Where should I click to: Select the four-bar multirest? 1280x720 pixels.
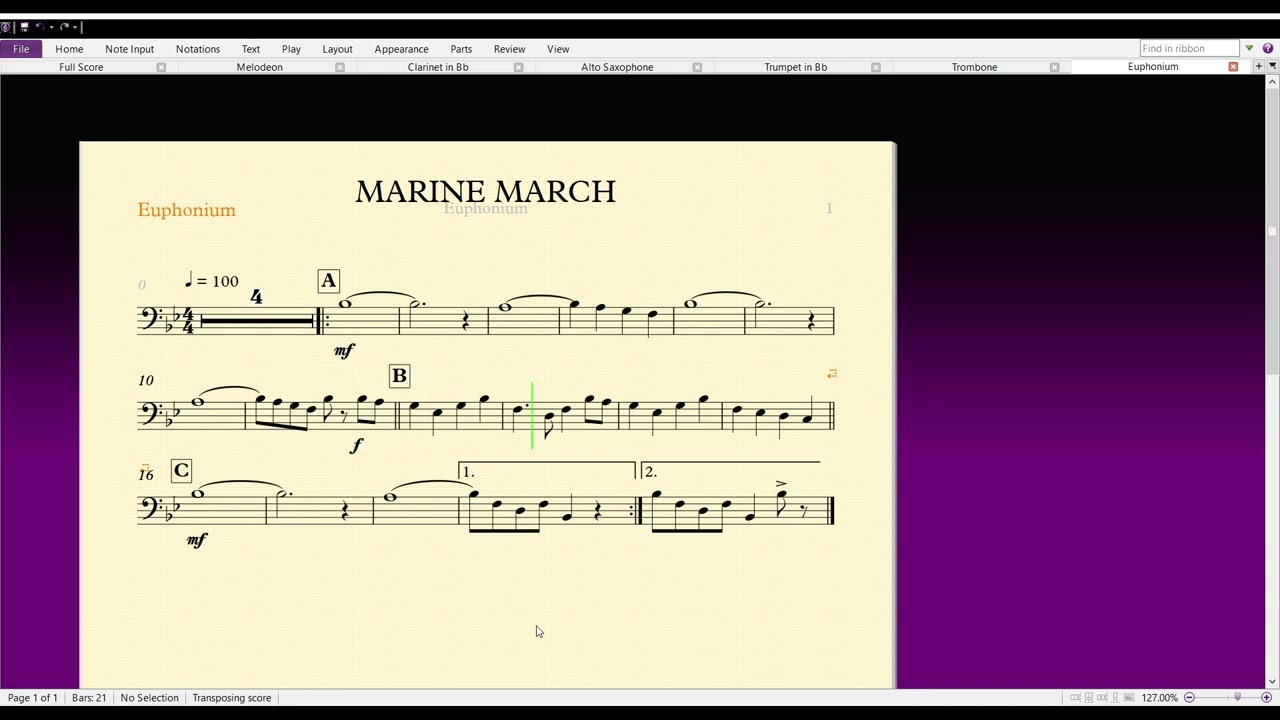[x=257, y=320]
